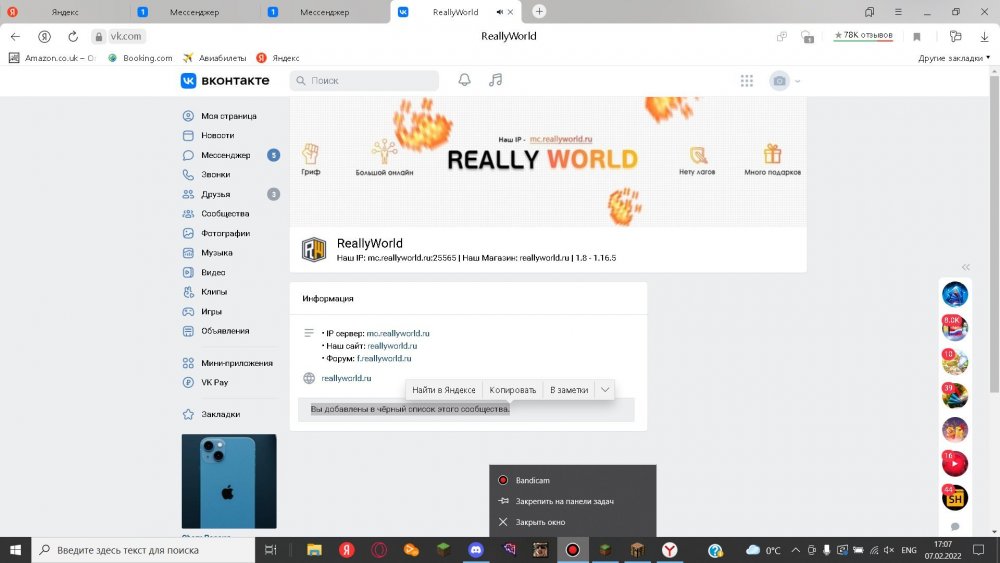Open Opera browser from taskbar

point(379,550)
